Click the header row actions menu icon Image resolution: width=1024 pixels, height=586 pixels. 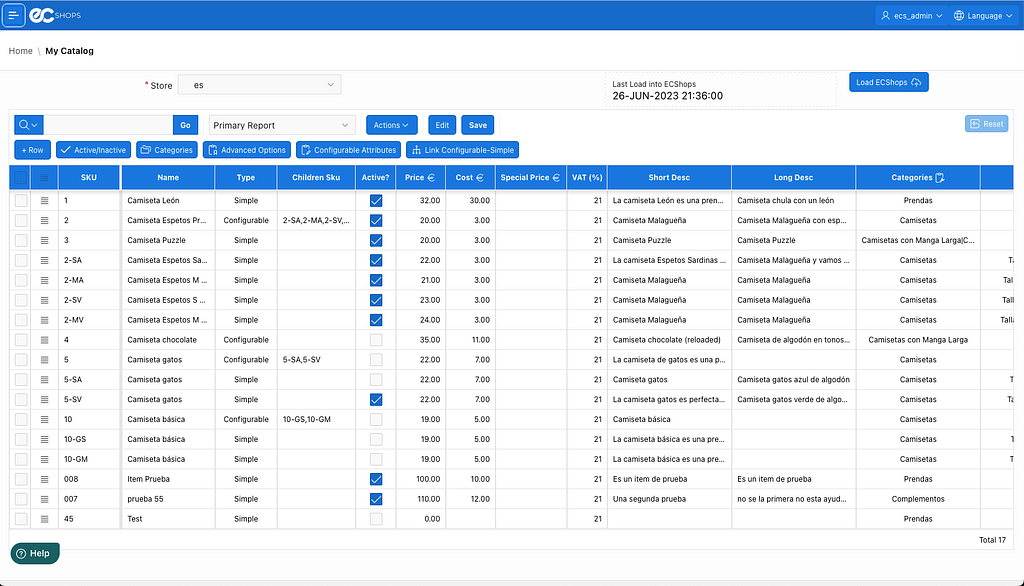click(x=44, y=178)
